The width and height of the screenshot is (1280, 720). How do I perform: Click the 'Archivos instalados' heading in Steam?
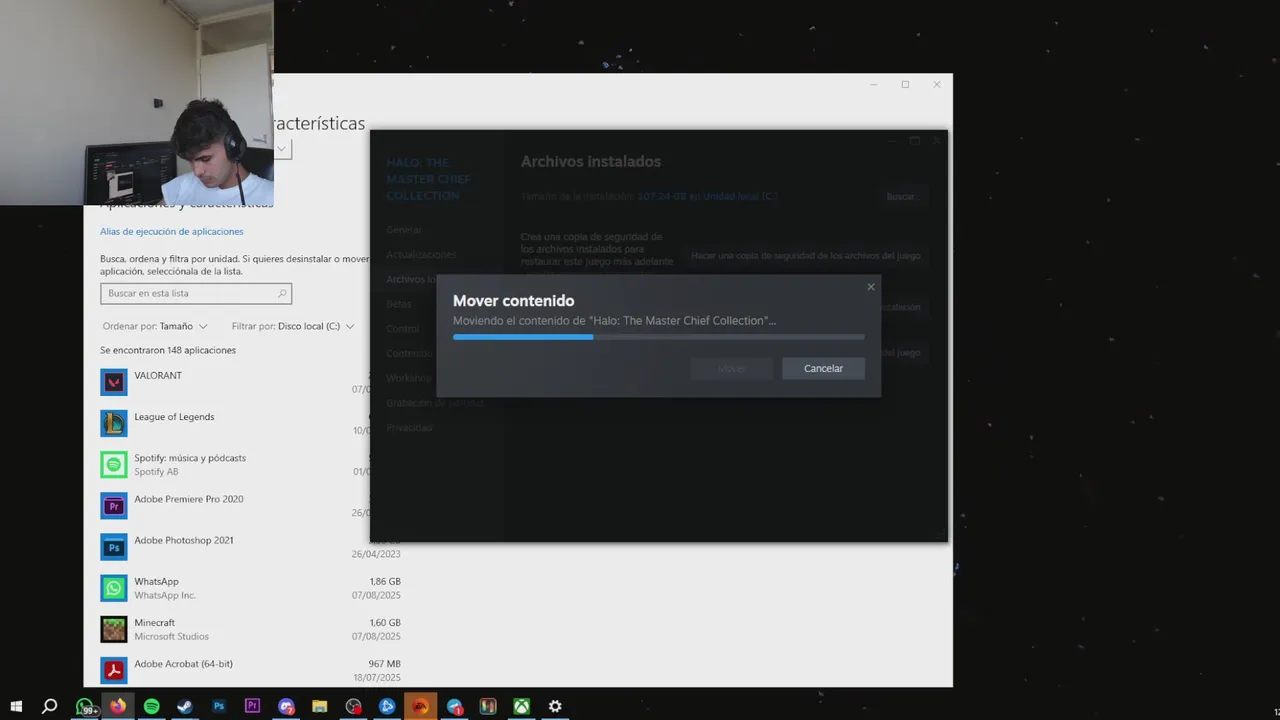click(x=591, y=161)
